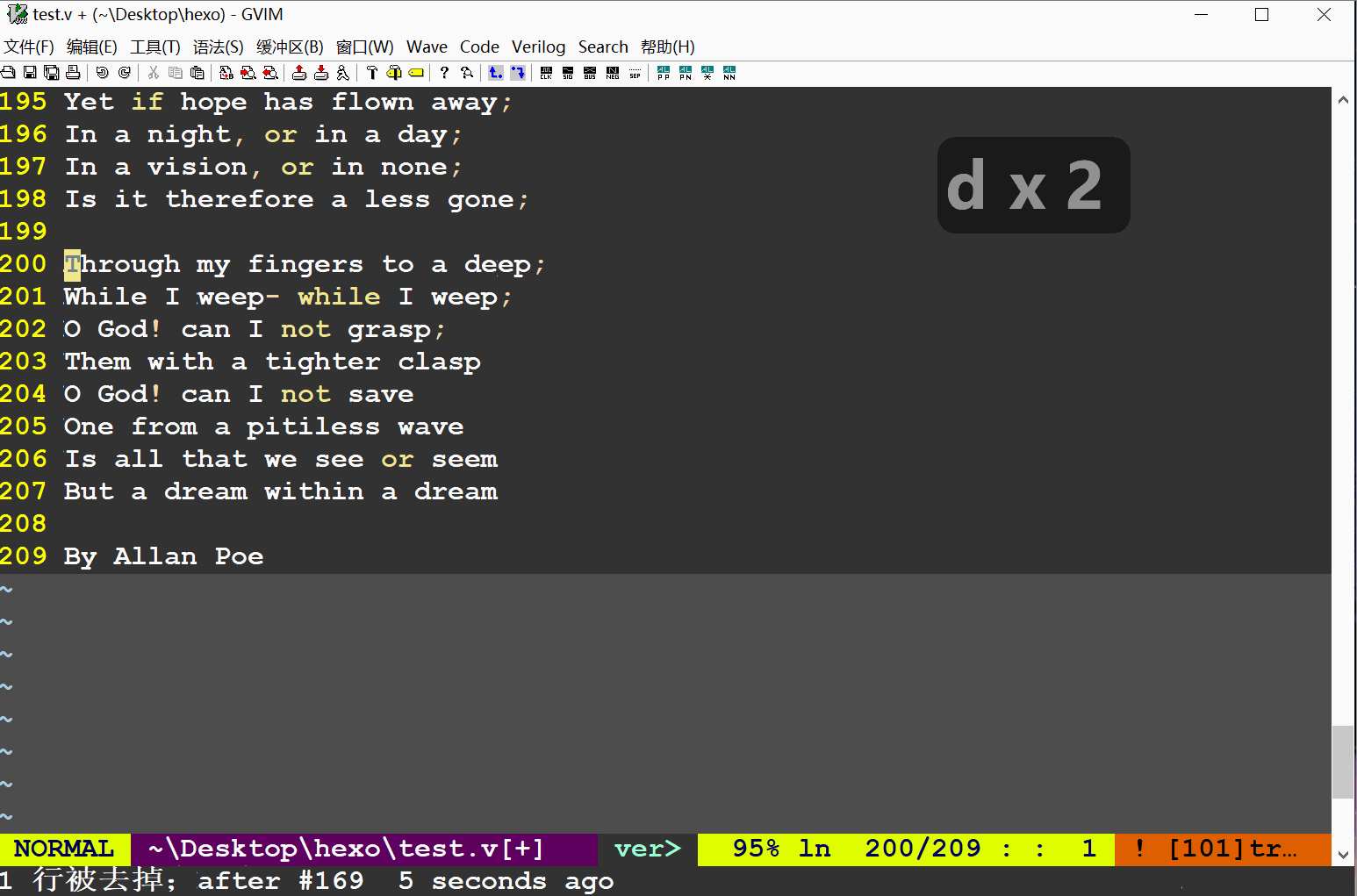This screenshot has height=896, width=1357.
Task: Paste from clipboard using toolbar icon
Action: (x=197, y=73)
